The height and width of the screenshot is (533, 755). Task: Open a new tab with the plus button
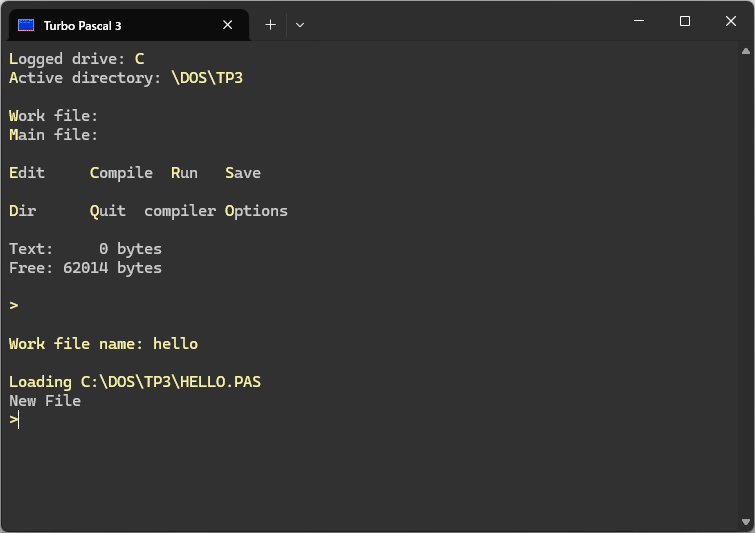pos(271,25)
